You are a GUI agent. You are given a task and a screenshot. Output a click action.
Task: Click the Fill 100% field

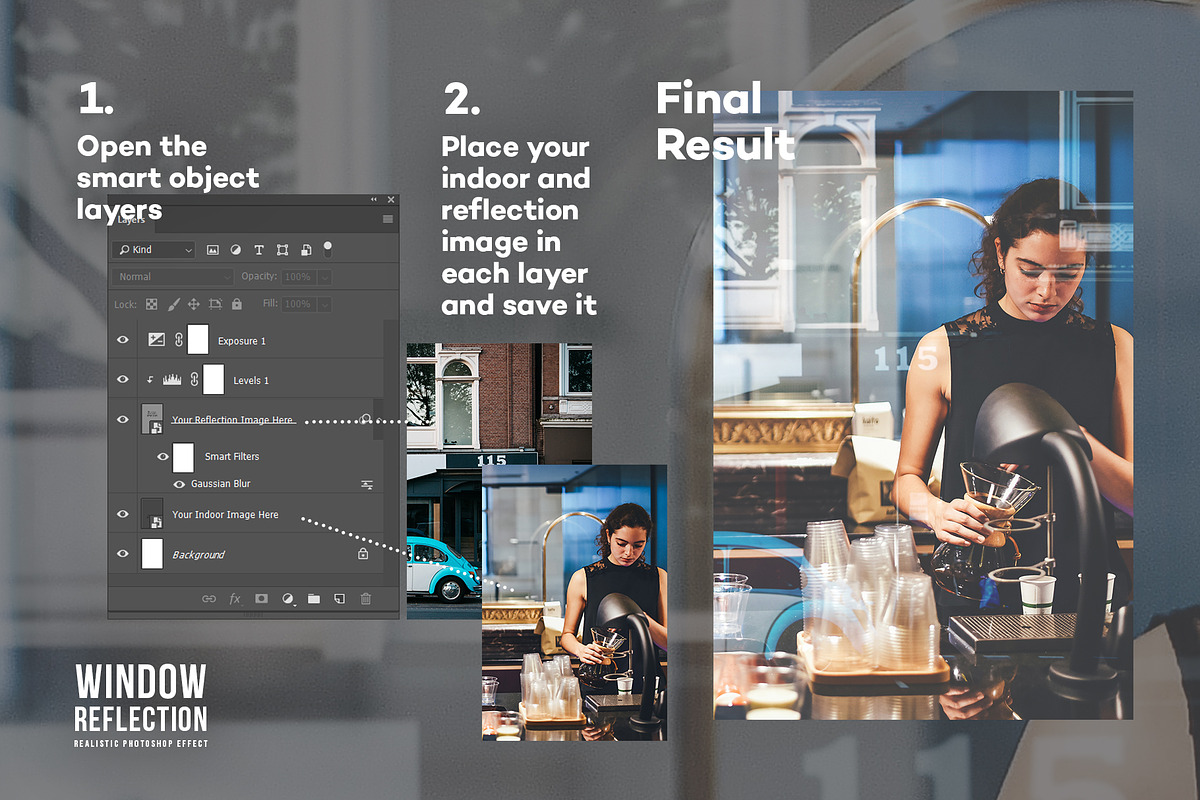[299, 303]
